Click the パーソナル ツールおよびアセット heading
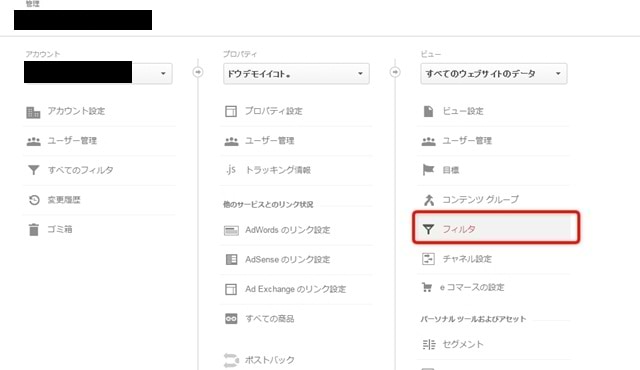 [x=473, y=319]
